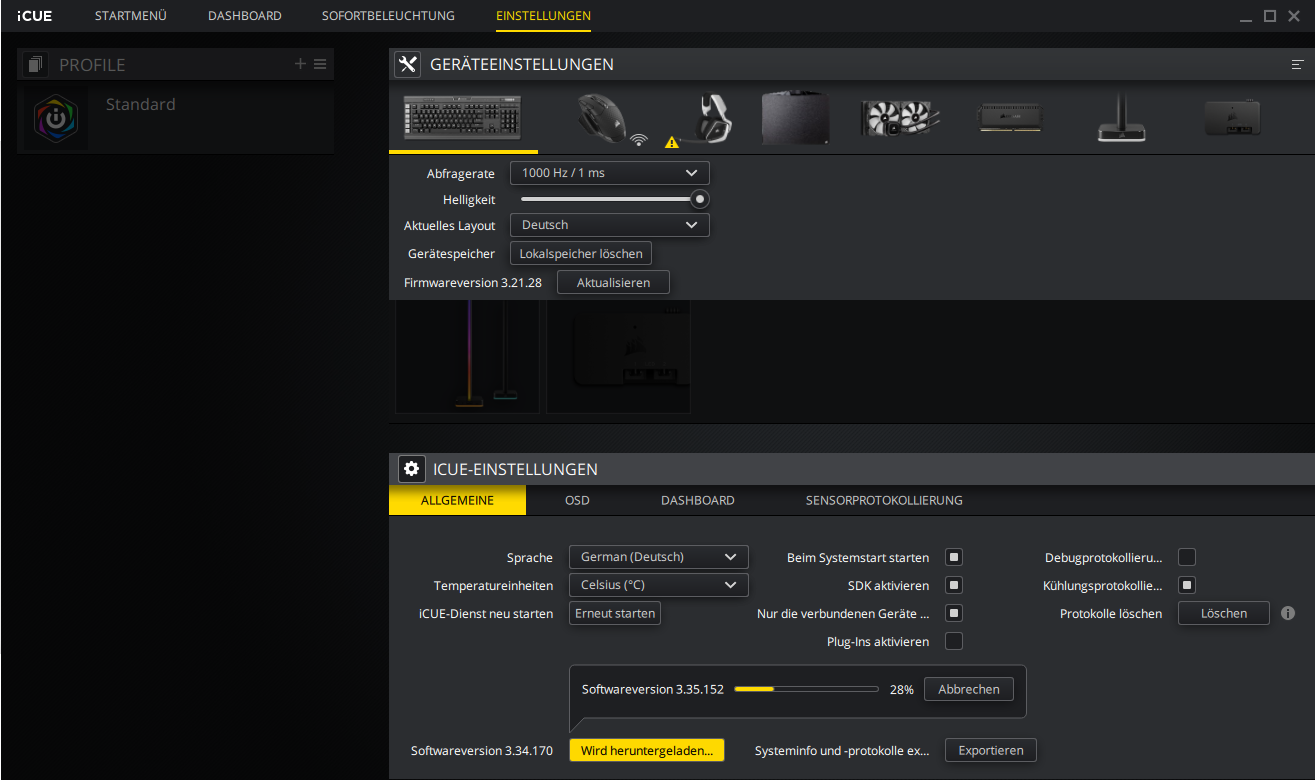Enable Plug-Ins aktivieren checkbox
The width and height of the screenshot is (1315, 780).
[954, 641]
